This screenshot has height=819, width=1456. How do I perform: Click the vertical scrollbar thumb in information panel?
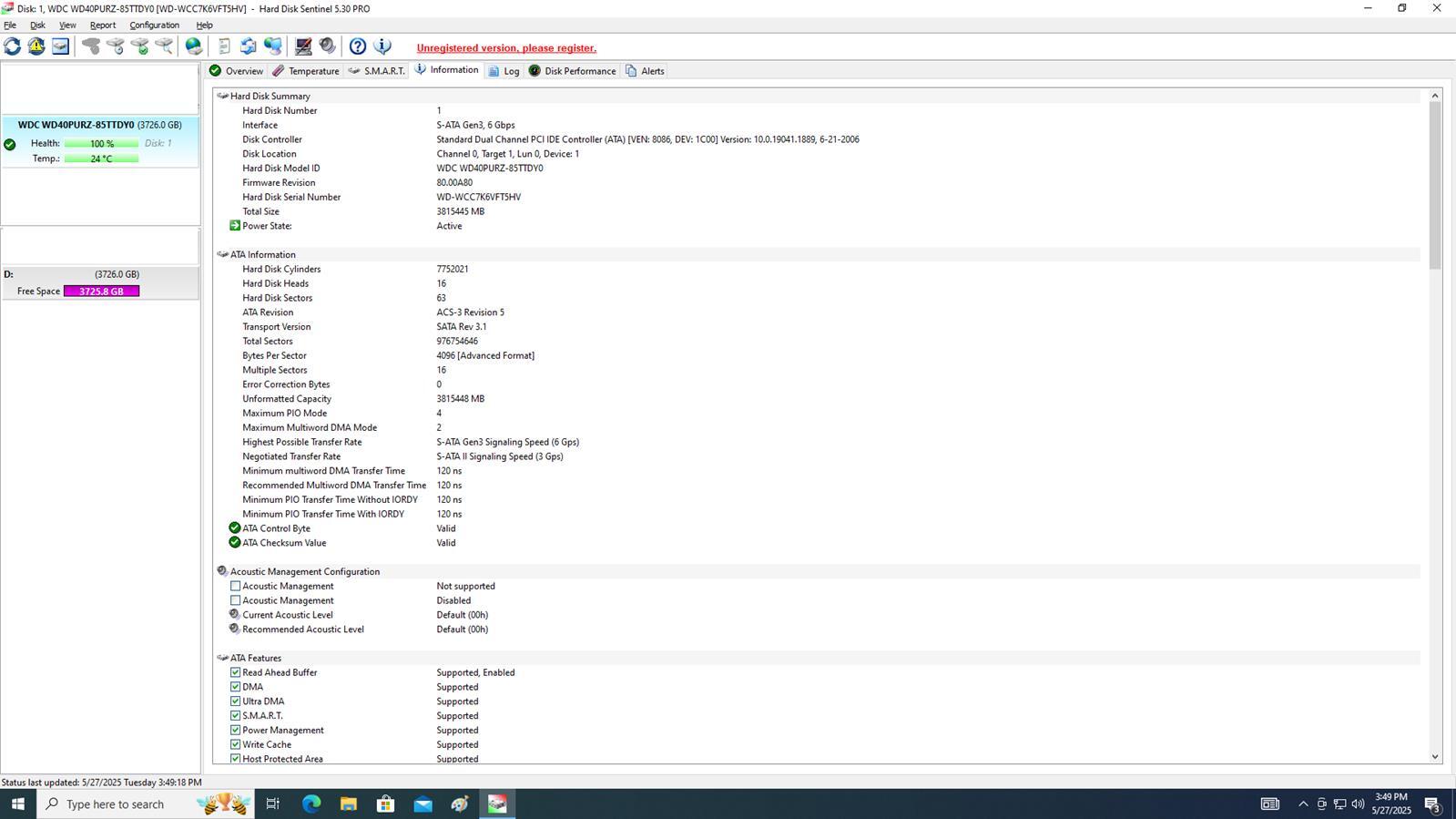(x=1435, y=186)
